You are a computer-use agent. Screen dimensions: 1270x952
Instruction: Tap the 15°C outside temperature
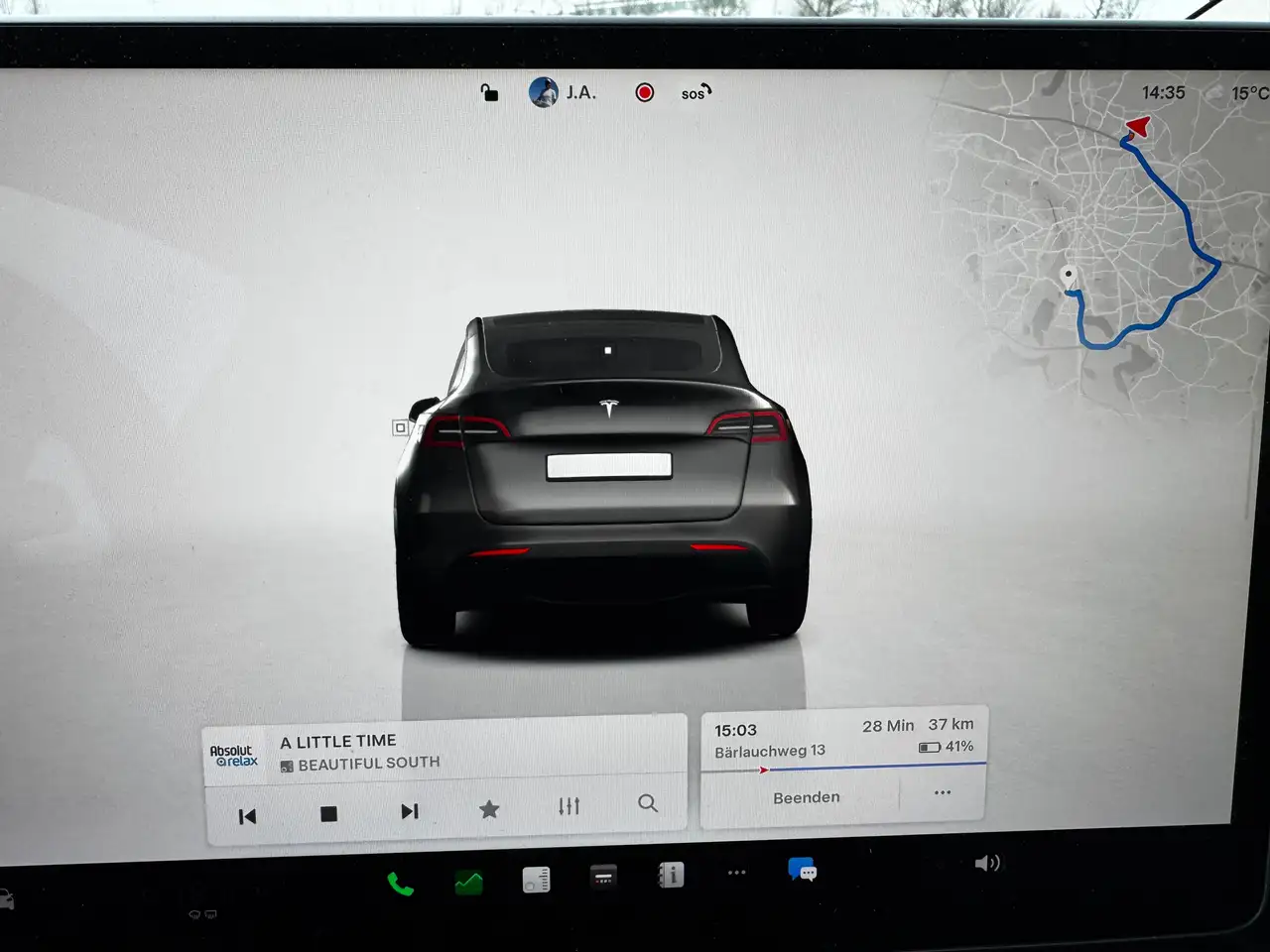coord(1249,93)
